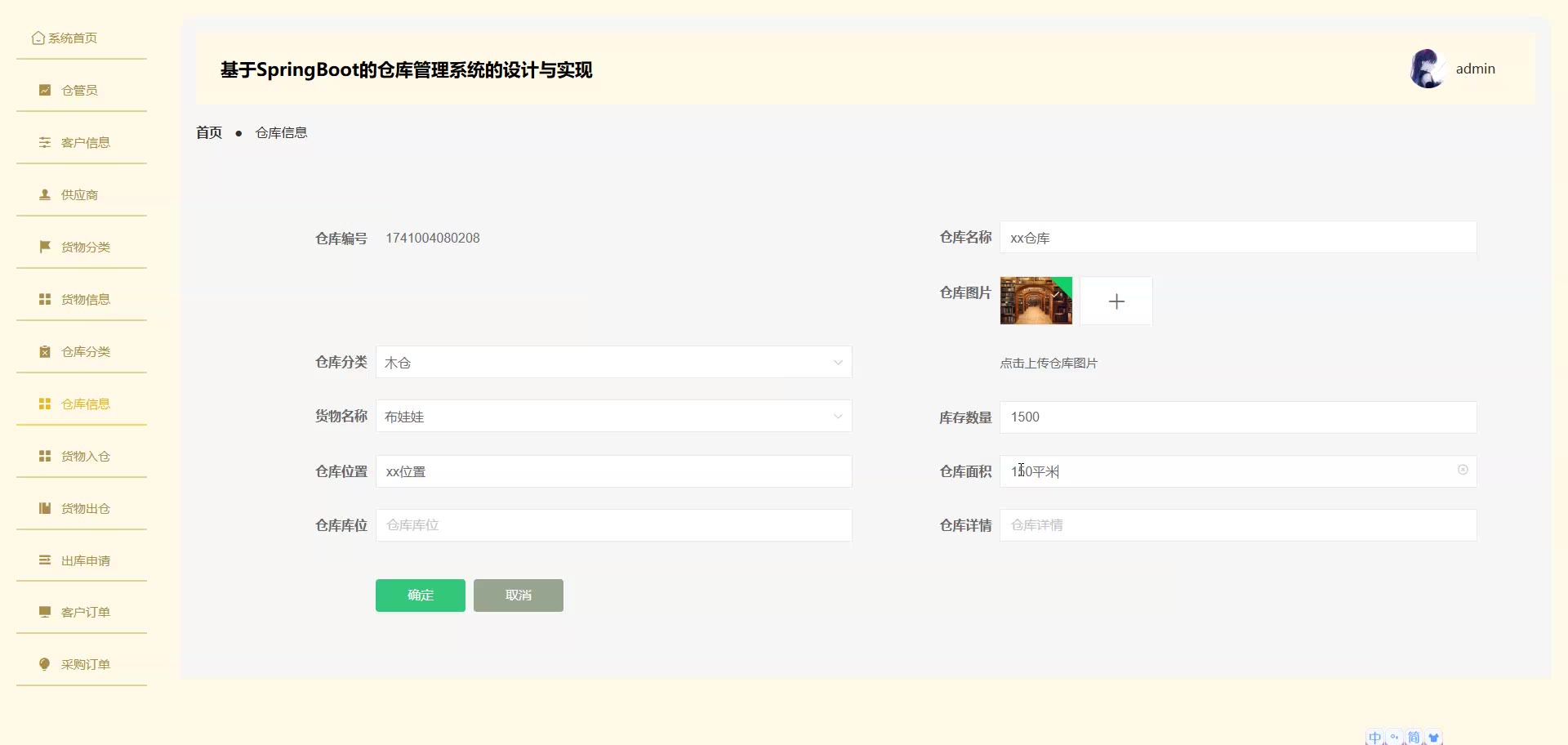Click the empty 仓库详情 input
The width and height of the screenshot is (1568, 745).
1238,525
